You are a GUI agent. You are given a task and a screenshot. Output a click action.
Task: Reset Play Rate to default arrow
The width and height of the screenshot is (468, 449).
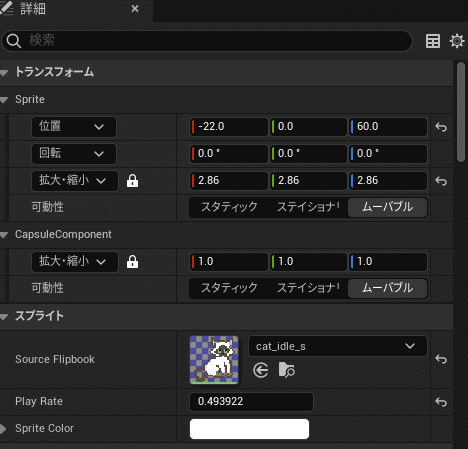coord(441,402)
